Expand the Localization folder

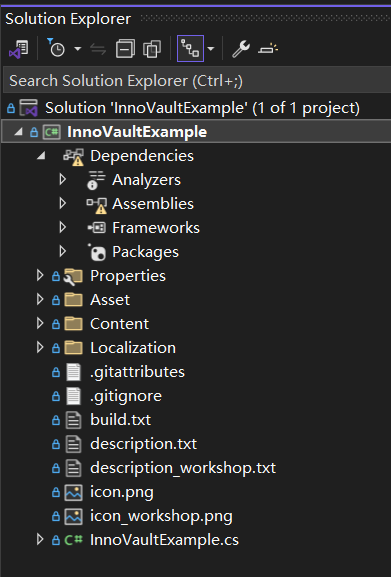pos(40,347)
